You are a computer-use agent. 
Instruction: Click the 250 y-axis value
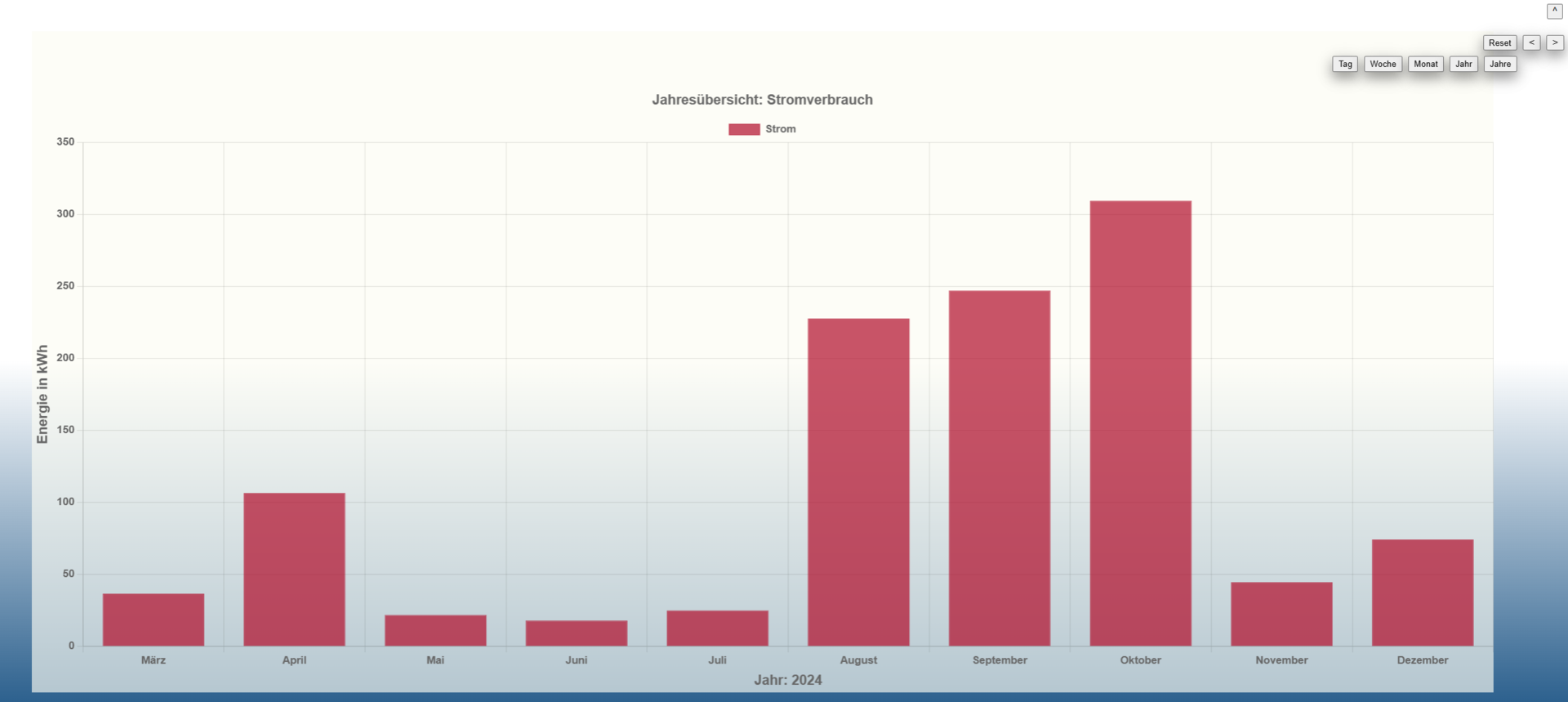click(x=65, y=286)
